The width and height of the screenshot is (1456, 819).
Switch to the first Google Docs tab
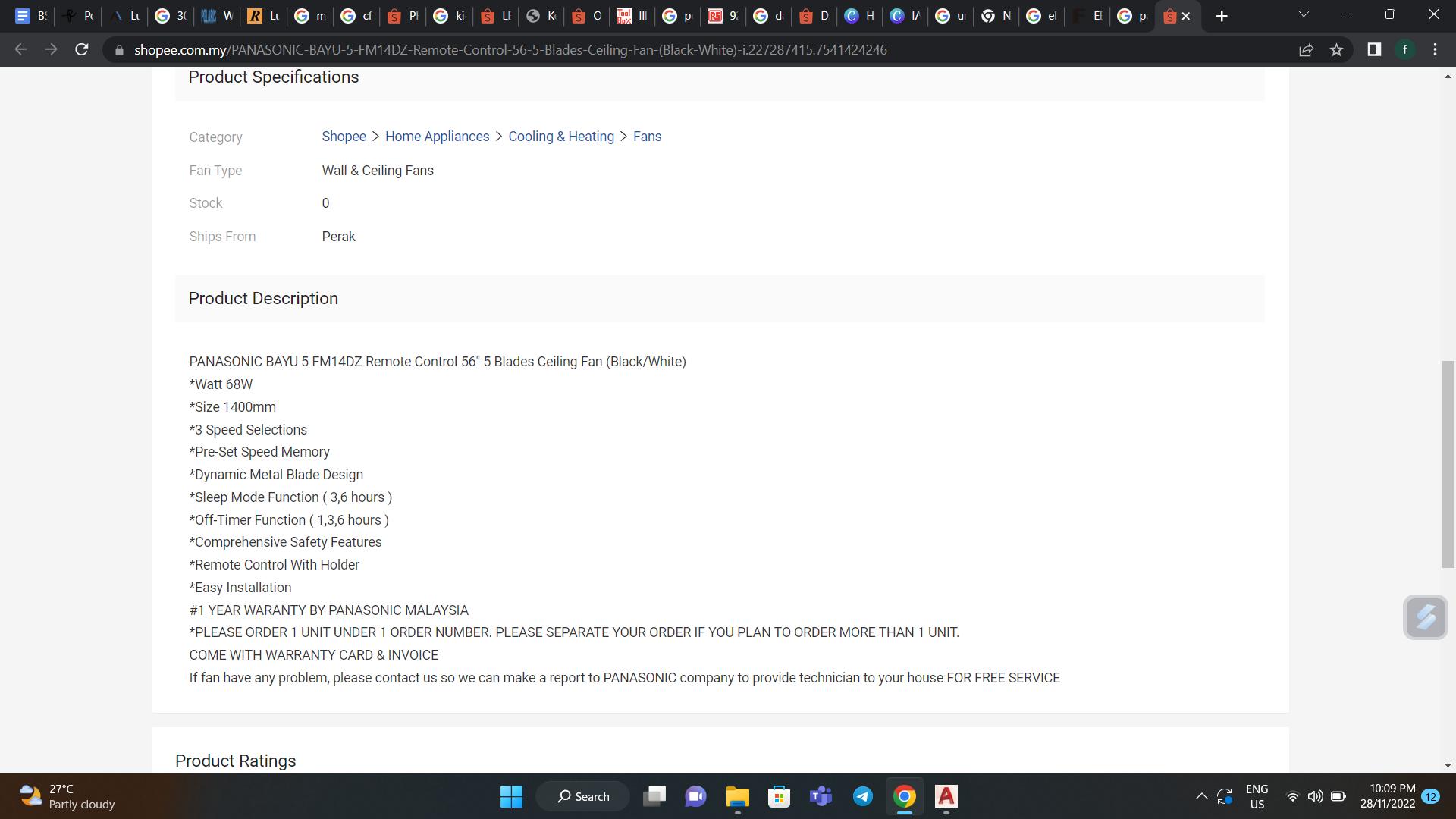point(30,16)
